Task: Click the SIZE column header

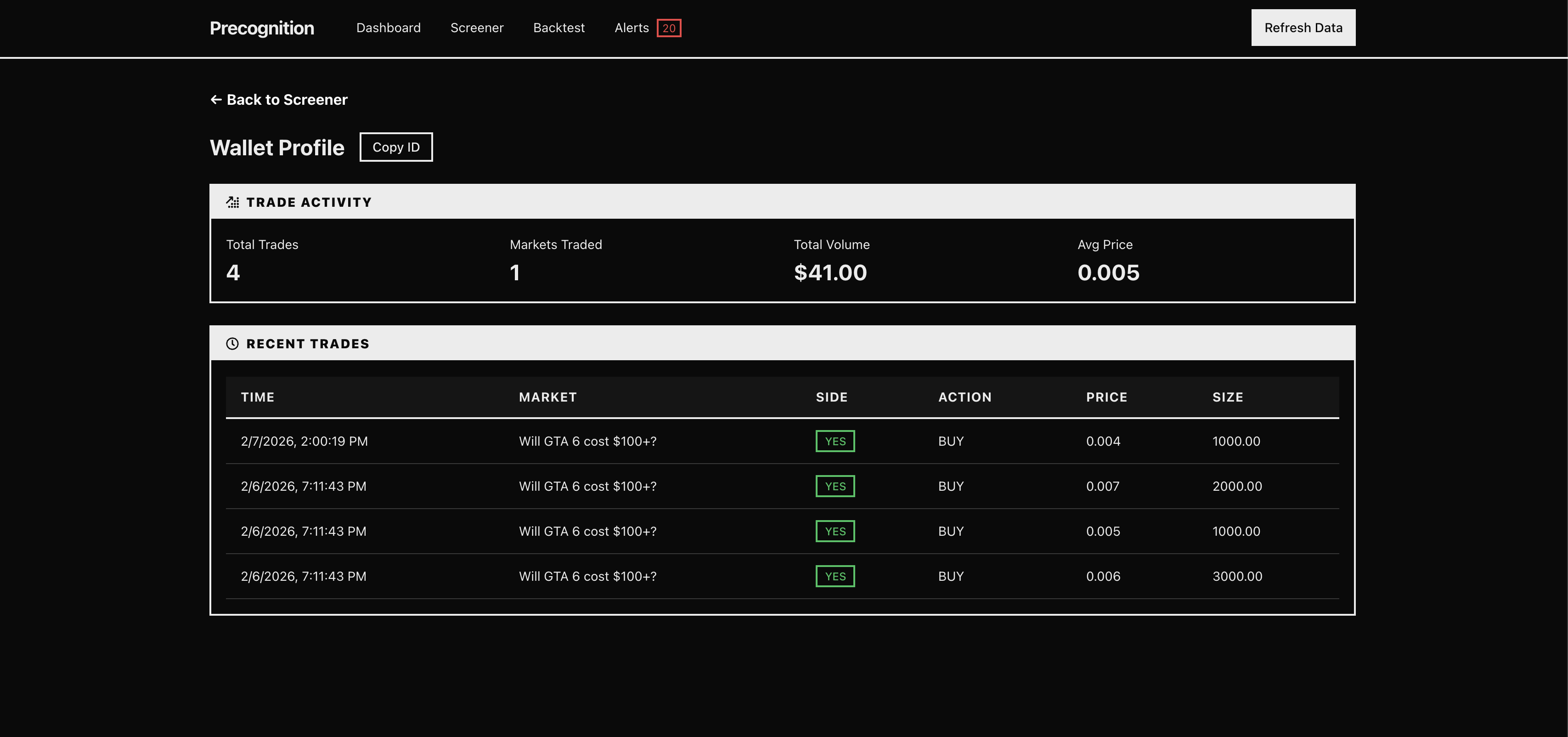Action: click(x=1227, y=397)
